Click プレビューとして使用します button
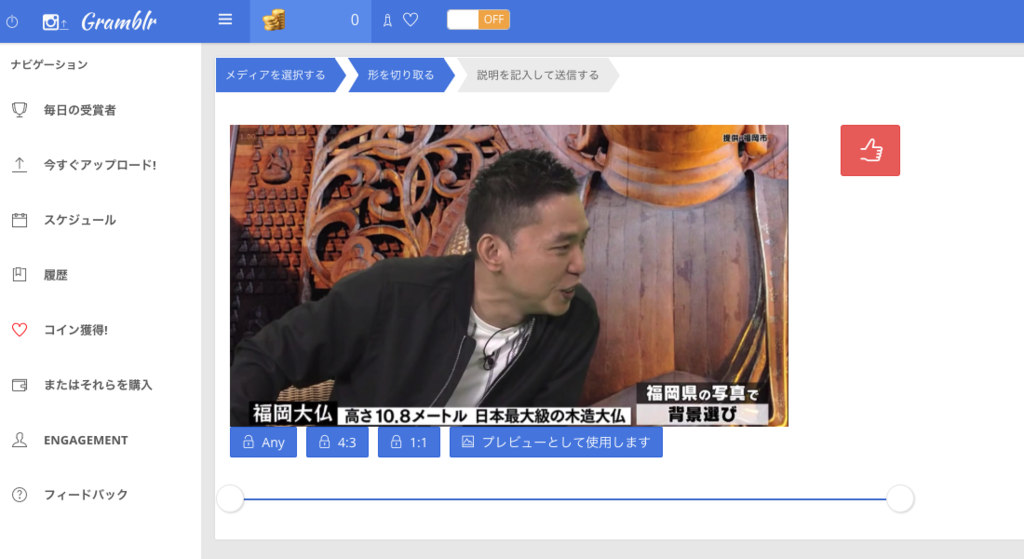The image size is (1024, 559). [x=556, y=442]
